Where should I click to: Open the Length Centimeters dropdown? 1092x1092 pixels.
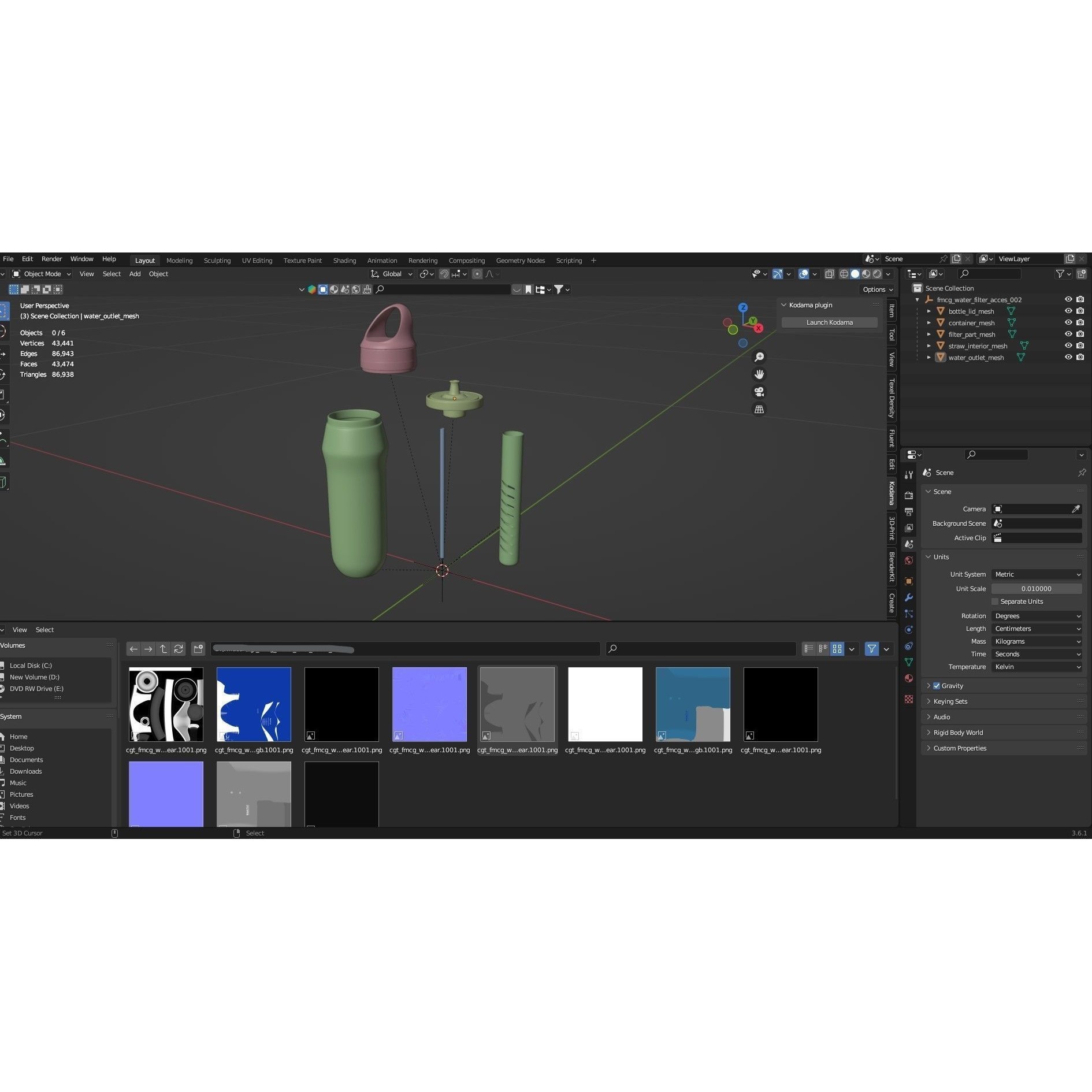tap(1037, 629)
